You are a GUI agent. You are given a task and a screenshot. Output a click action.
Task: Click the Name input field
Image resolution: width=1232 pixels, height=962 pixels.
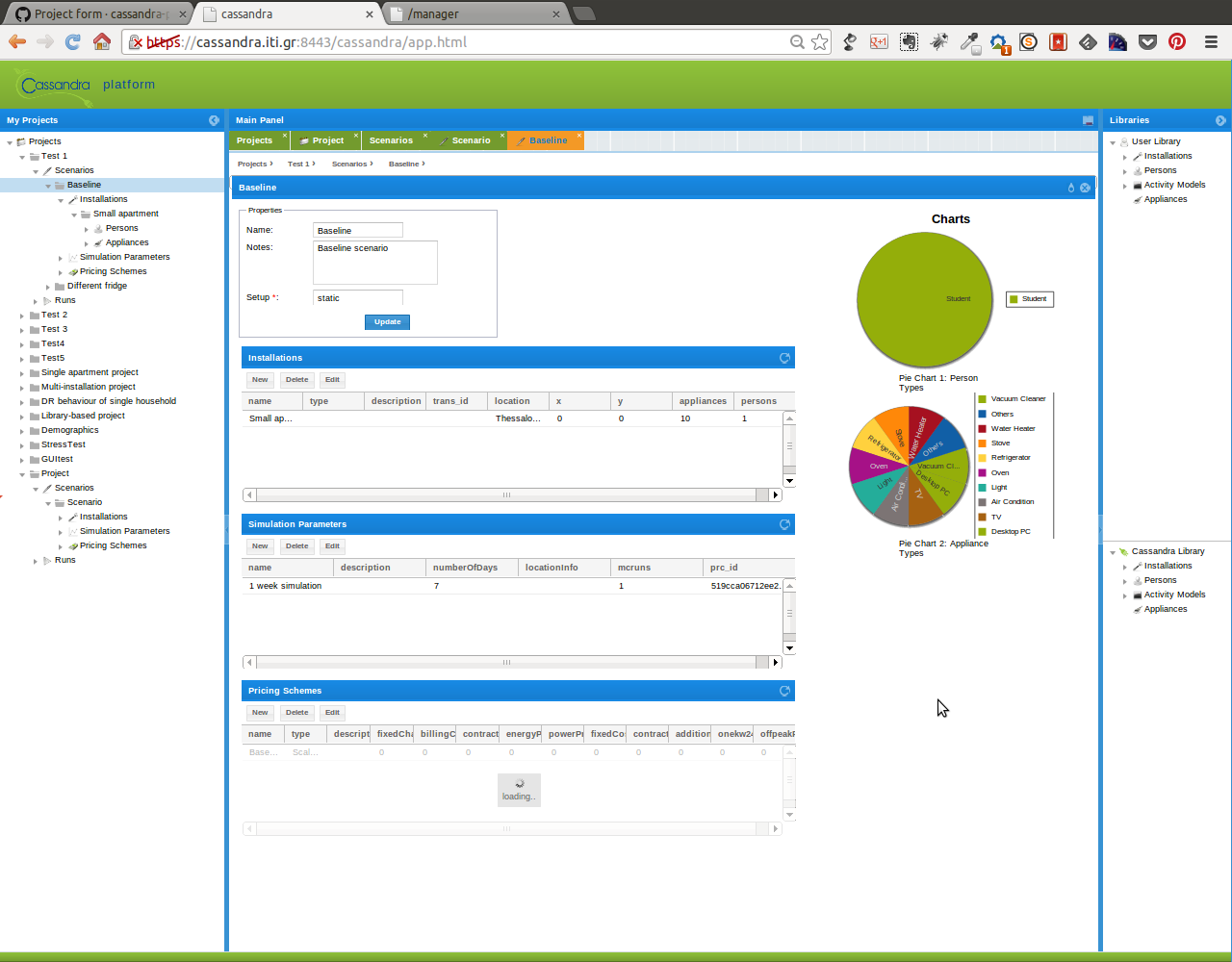358,231
